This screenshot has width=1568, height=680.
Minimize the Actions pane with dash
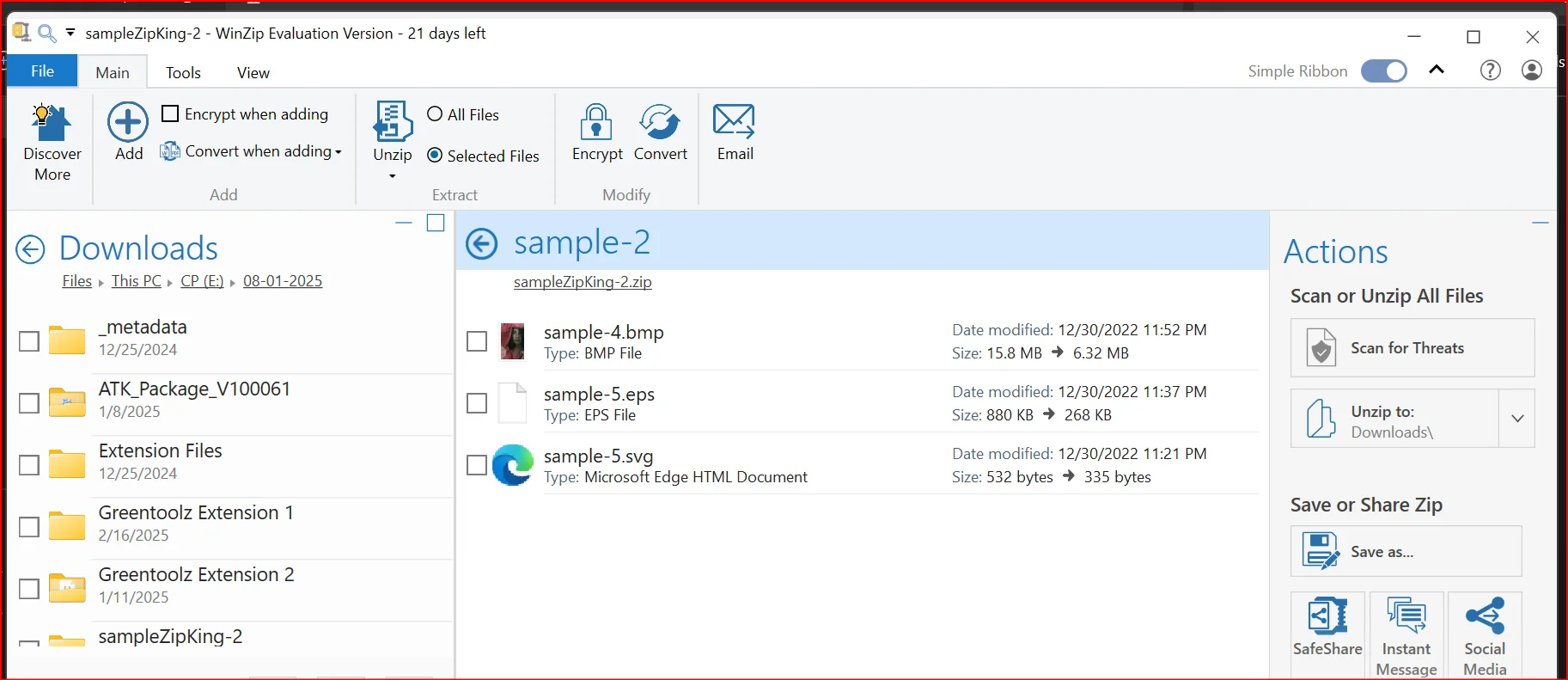[1541, 223]
